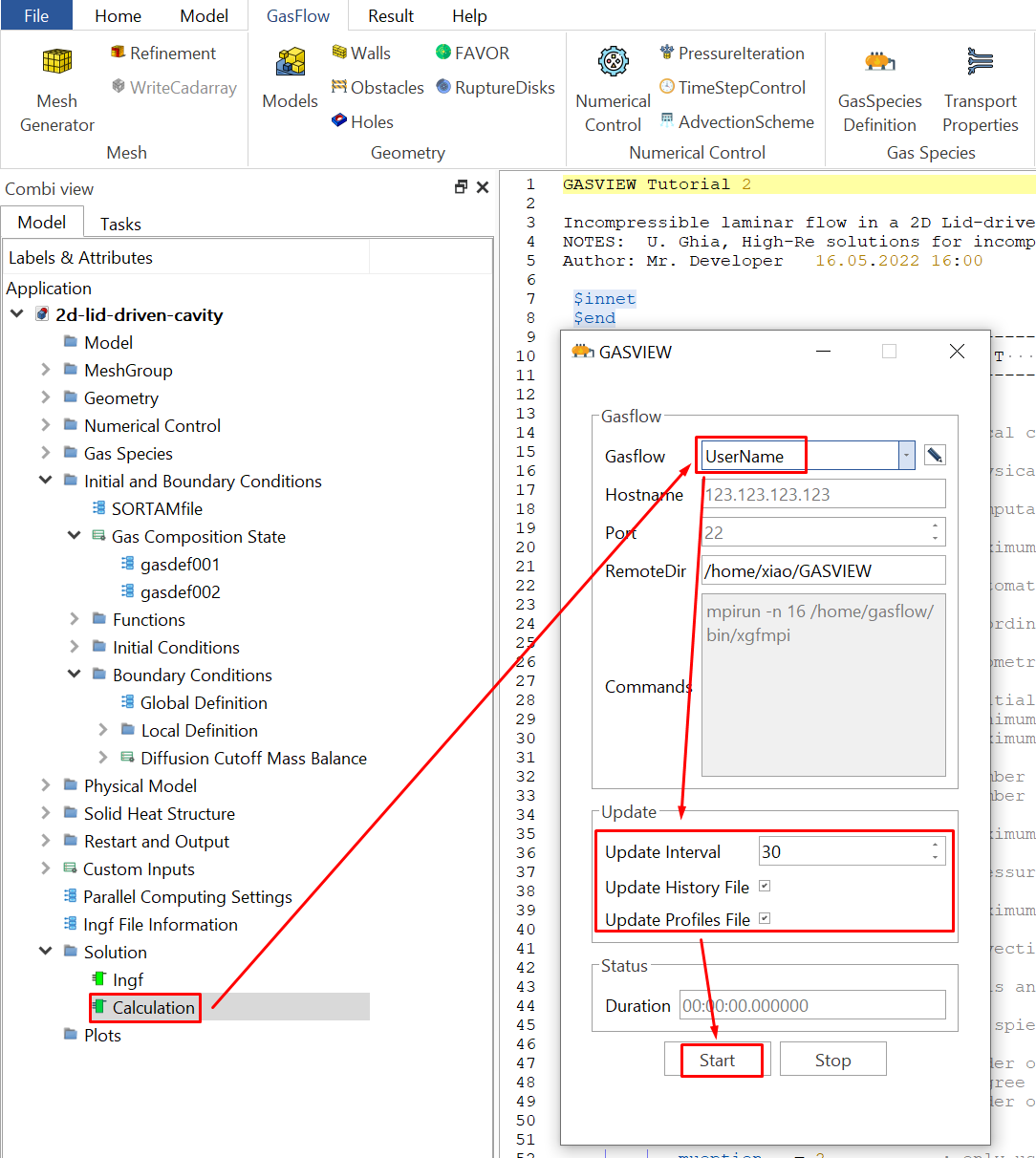
Task: Click the edit pencil icon beside Gasflow
Action: click(935, 456)
